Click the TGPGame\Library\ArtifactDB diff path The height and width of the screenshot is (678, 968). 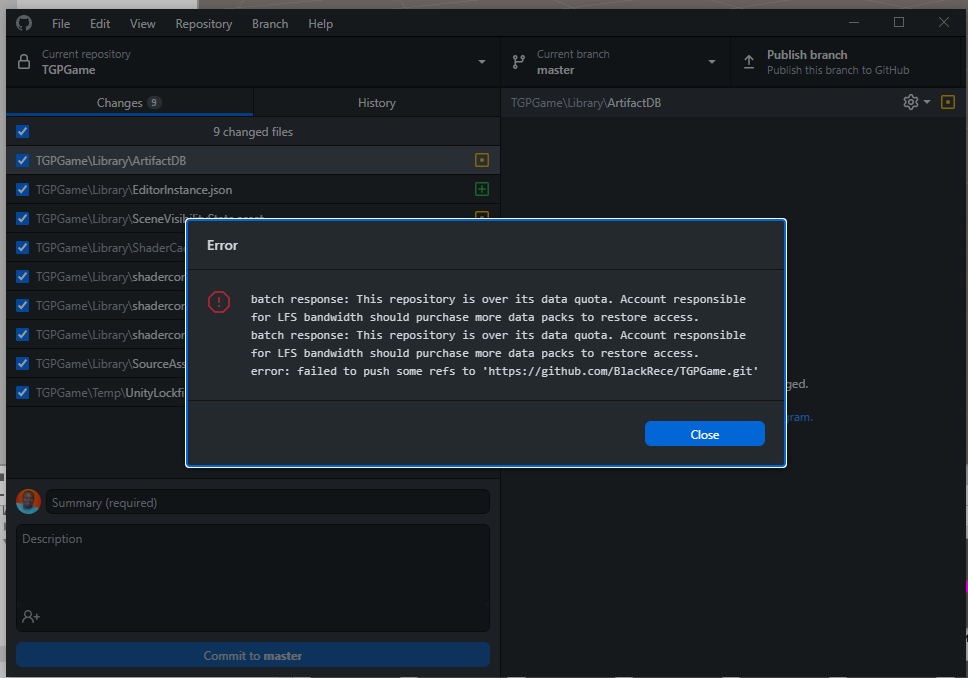[586, 103]
